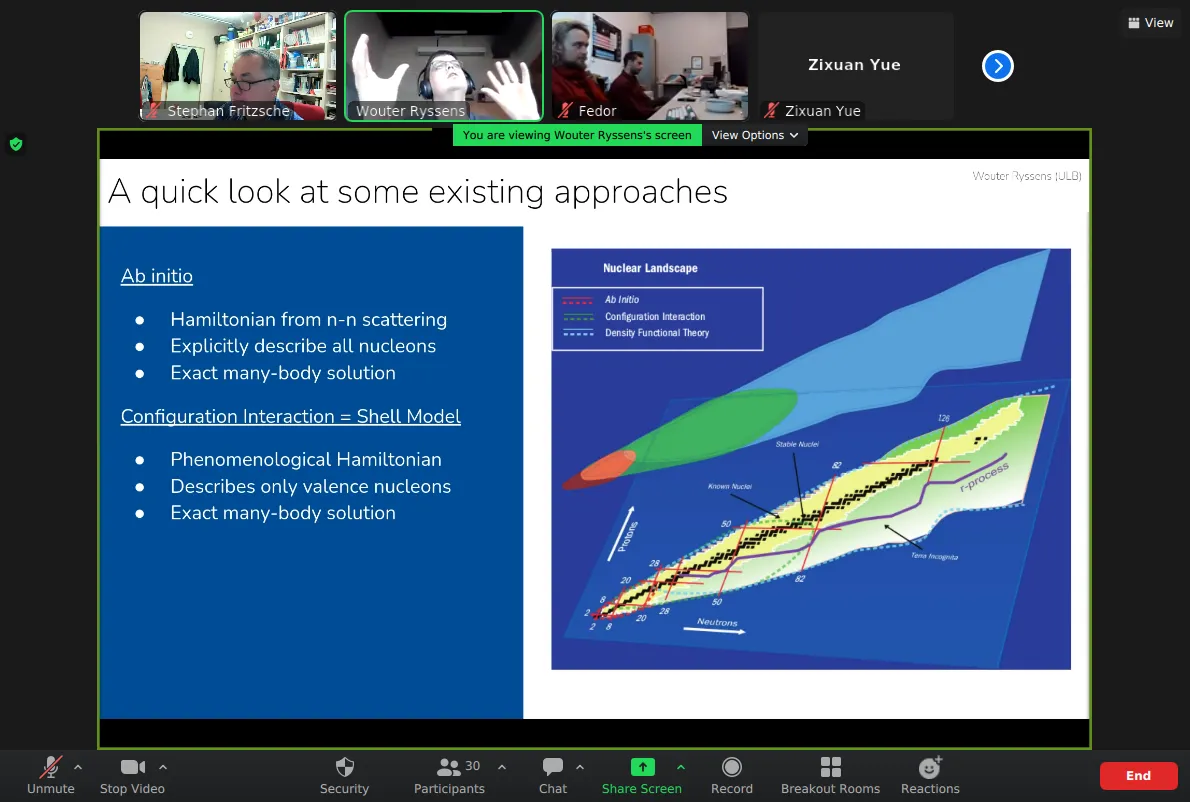Open the View layout menu

pos(1151,23)
